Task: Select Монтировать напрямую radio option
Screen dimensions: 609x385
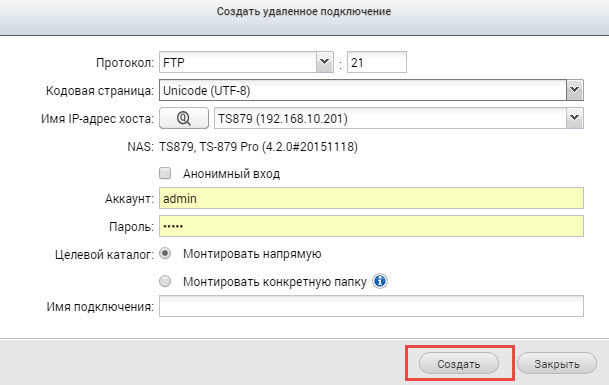Action: [165, 254]
